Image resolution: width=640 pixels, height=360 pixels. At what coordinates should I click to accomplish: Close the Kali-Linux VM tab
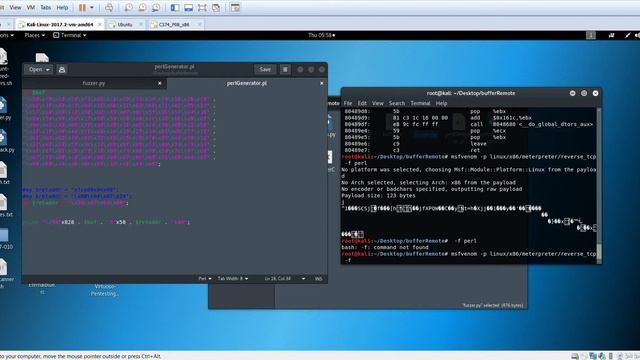[100, 24]
